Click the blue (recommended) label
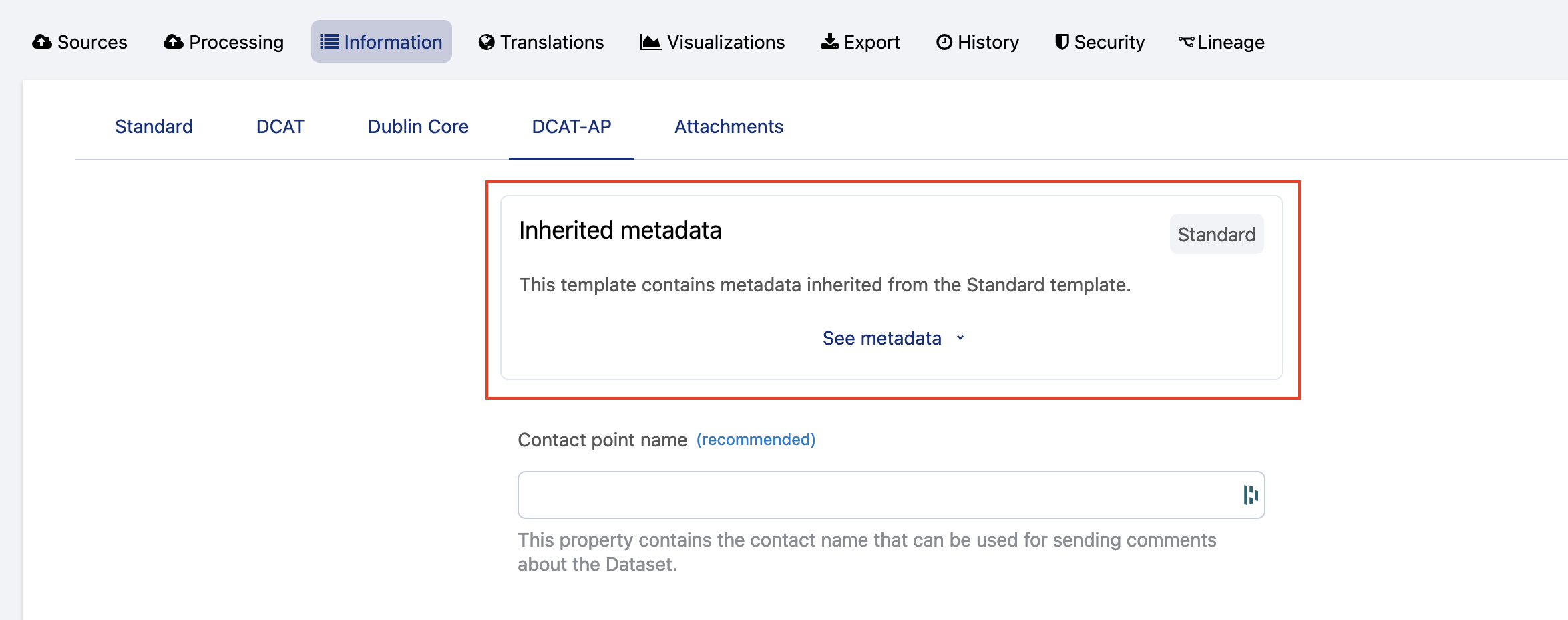The image size is (1568, 620). 755,440
